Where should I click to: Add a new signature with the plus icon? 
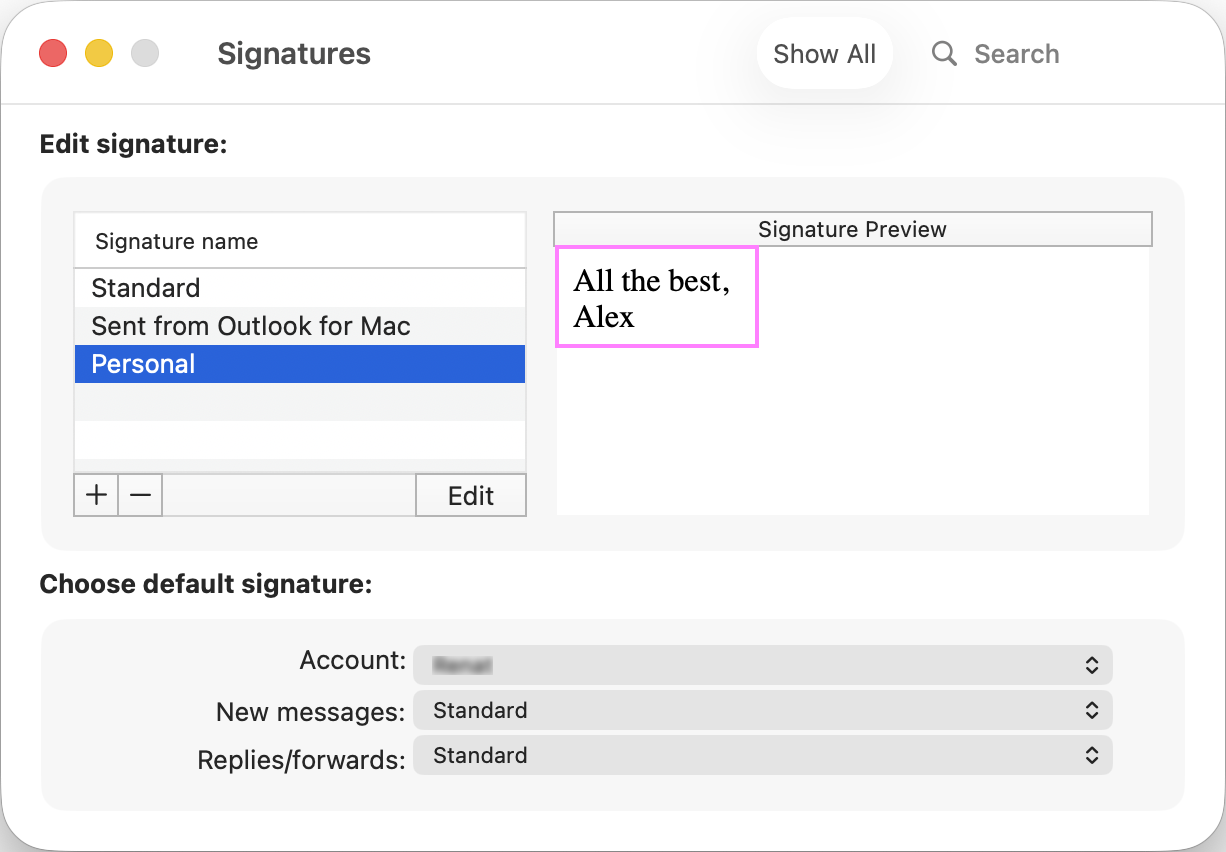click(x=95, y=494)
